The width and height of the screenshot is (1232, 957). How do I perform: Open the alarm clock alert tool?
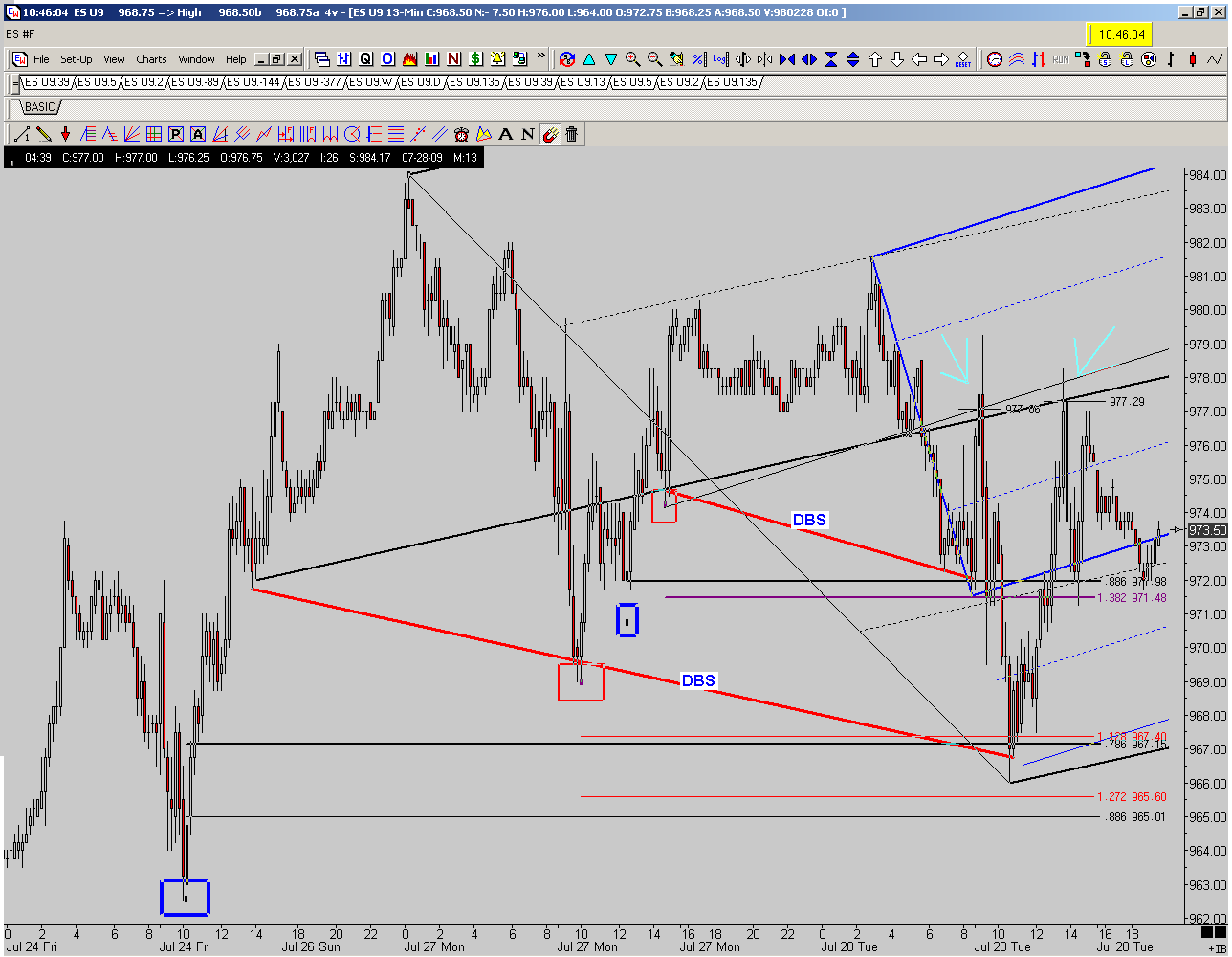coord(461,134)
